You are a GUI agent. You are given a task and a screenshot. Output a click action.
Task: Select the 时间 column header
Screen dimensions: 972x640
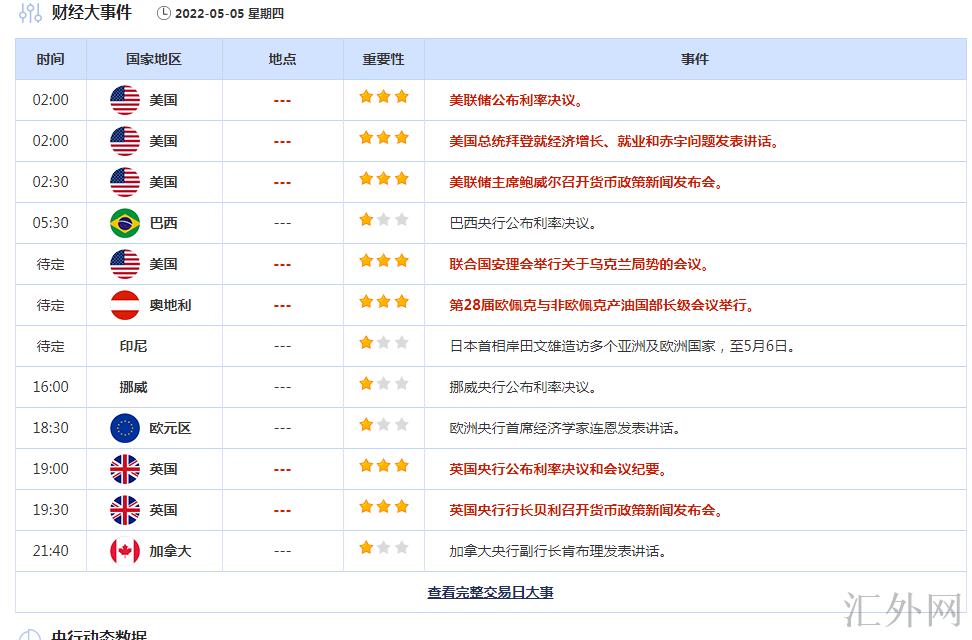click(51, 59)
